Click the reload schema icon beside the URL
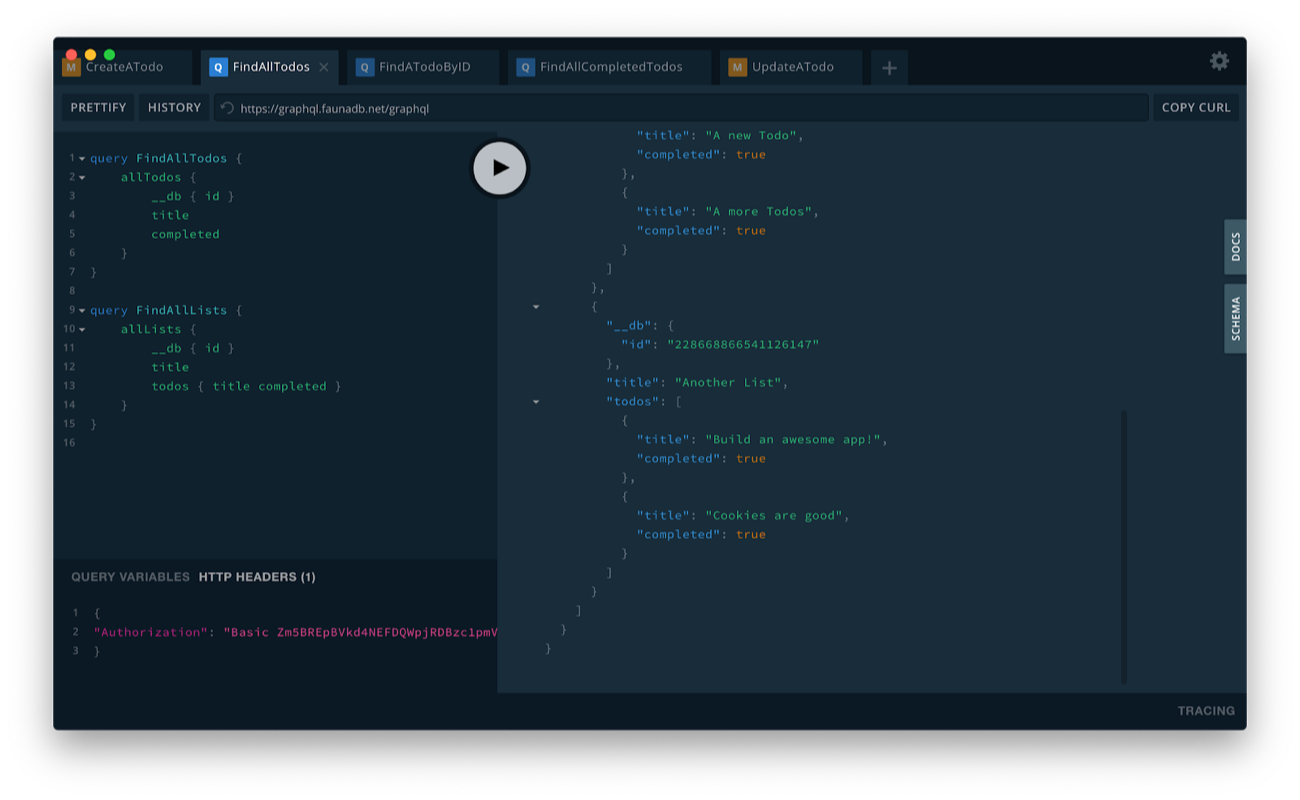Screen dimensions: 1300x800 pyautogui.click(x=227, y=108)
